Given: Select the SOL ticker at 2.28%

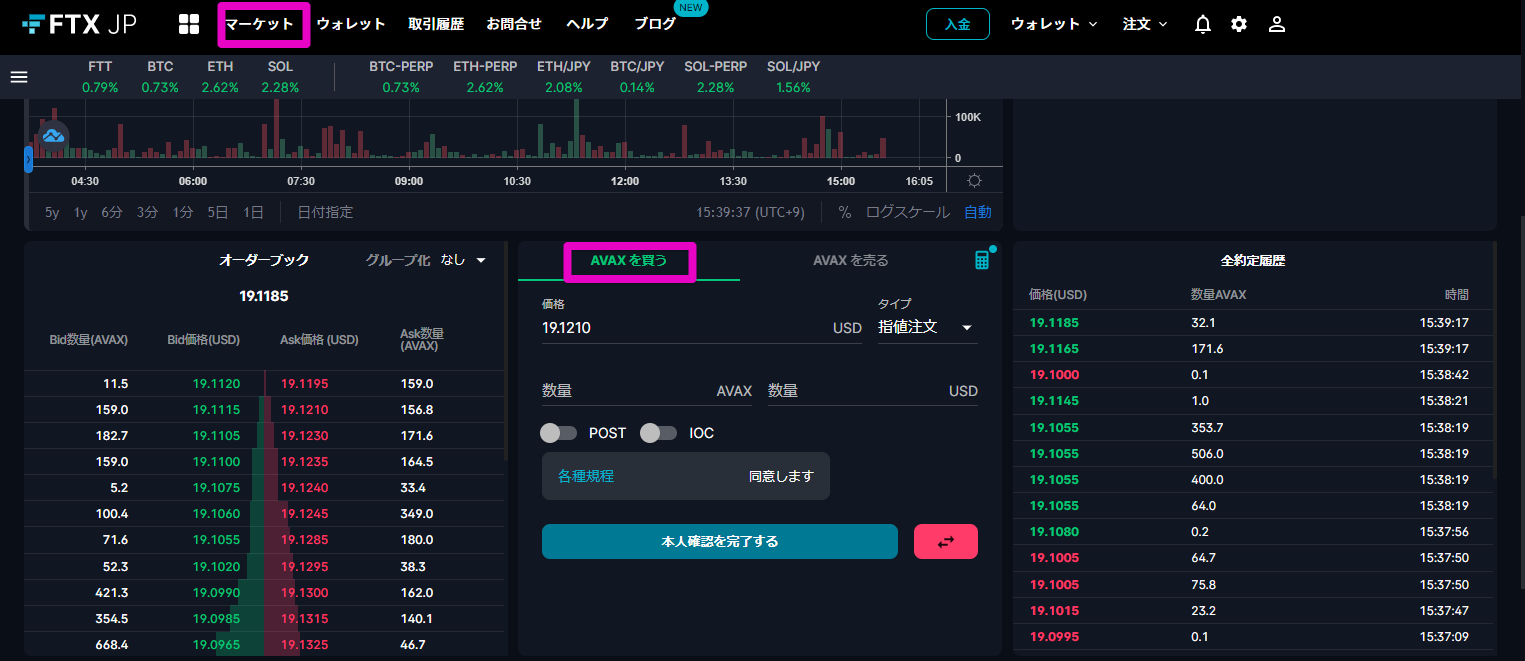Looking at the screenshot, I should (x=280, y=77).
